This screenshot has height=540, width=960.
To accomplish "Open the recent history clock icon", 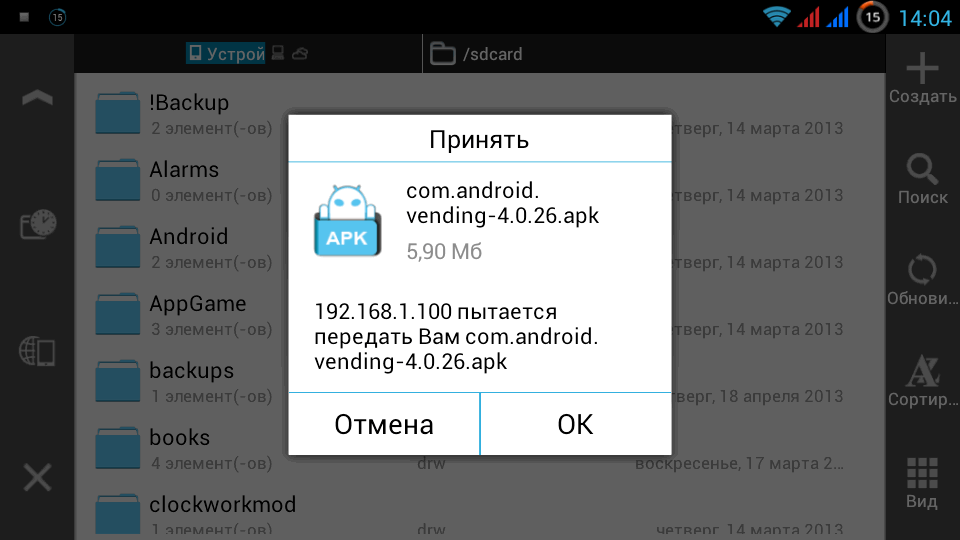I will (38, 224).
